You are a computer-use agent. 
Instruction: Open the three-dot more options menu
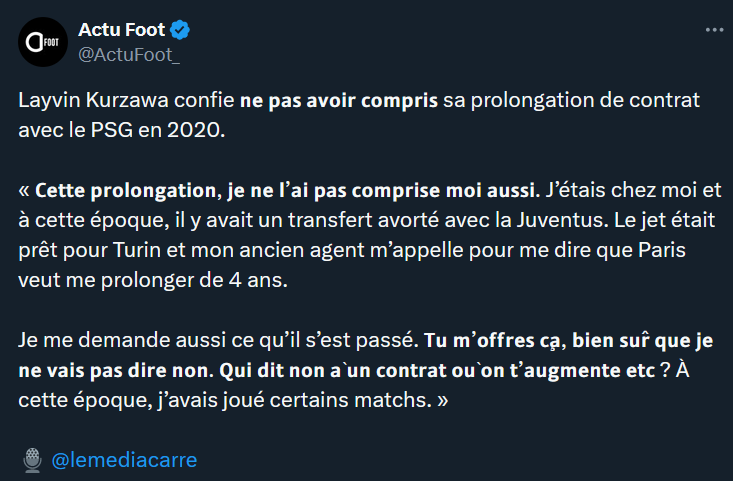(x=713, y=30)
